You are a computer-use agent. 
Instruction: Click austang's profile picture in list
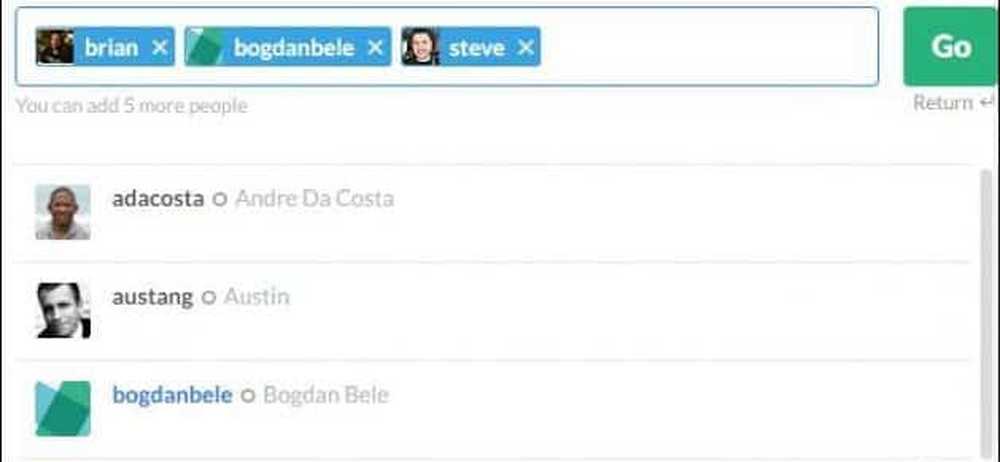point(63,310)
